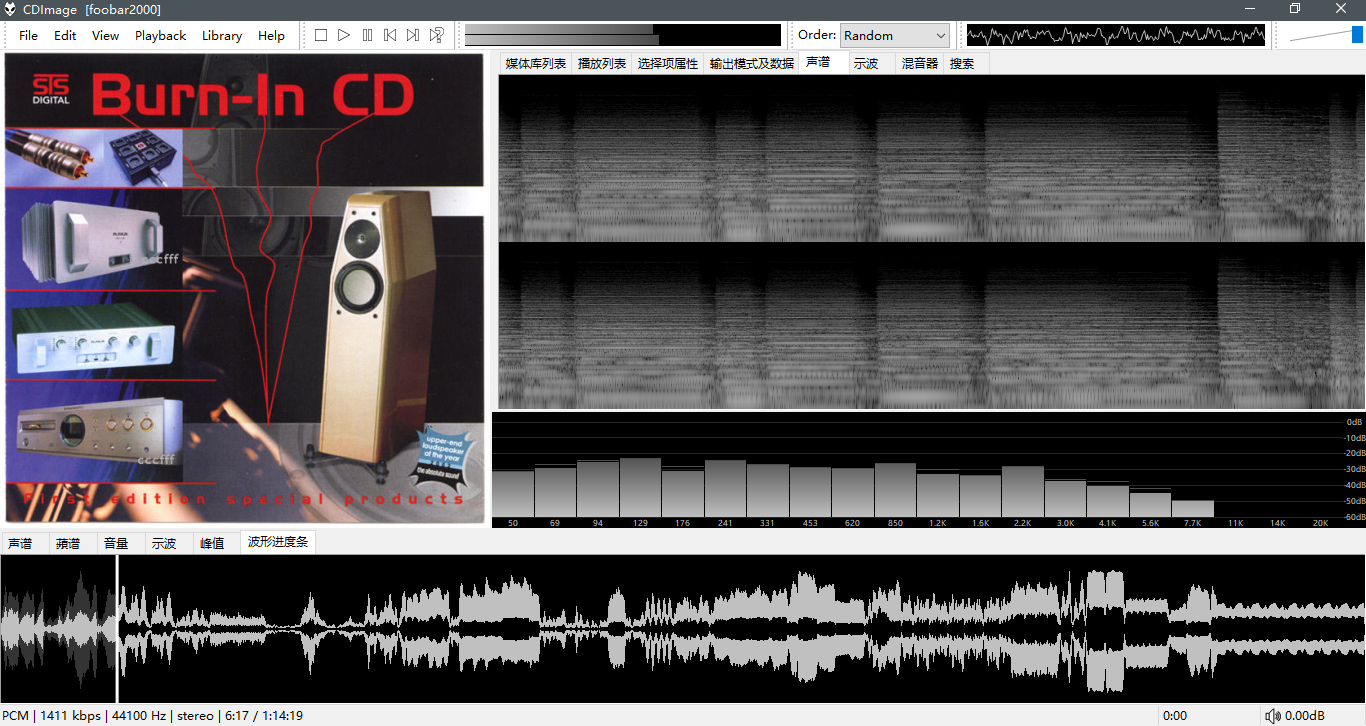
Task: Click the volume slider handle in the toolbar
Action: (x=1357, y=35)
